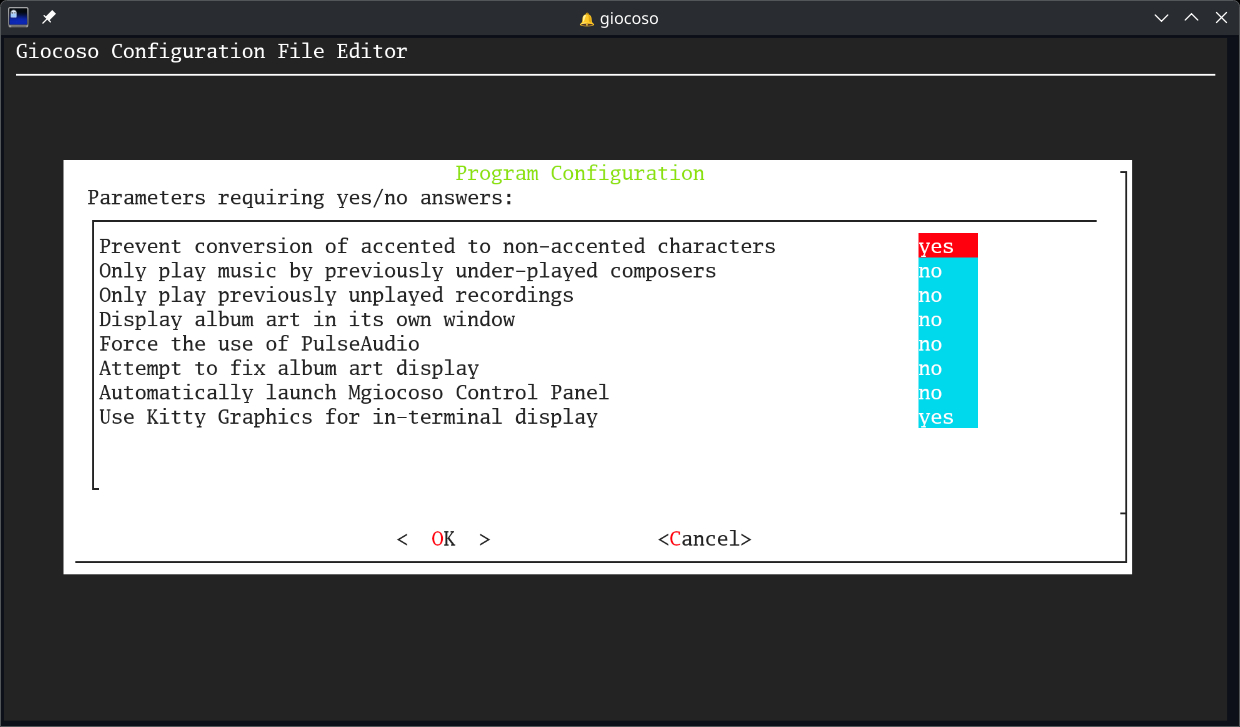Enable 'Attempt to fix album art display'
The width and height of the screenshot is (1240, 727).
point(946,368)
